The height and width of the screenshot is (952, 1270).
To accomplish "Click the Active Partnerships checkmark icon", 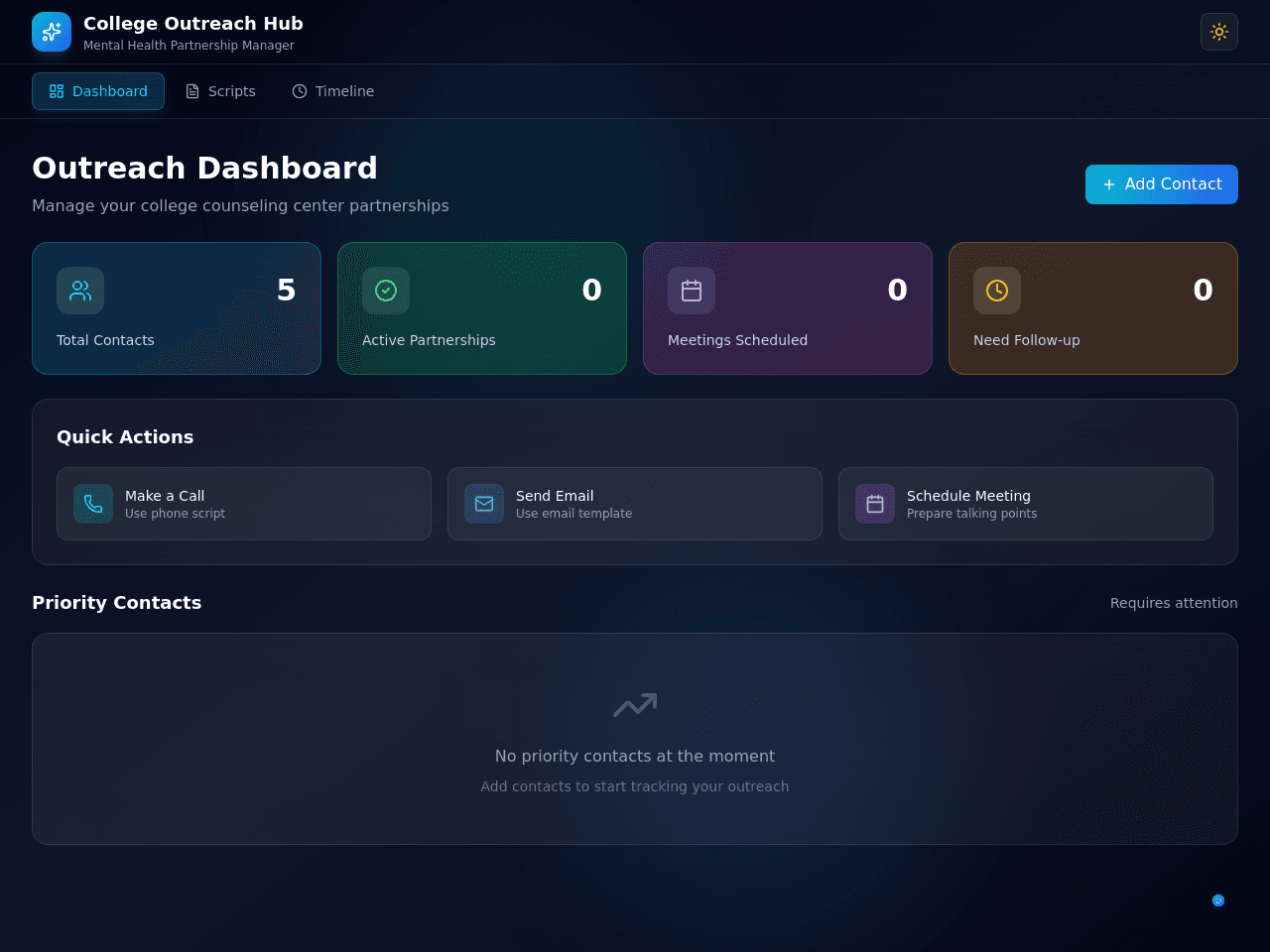I will 386,291.
